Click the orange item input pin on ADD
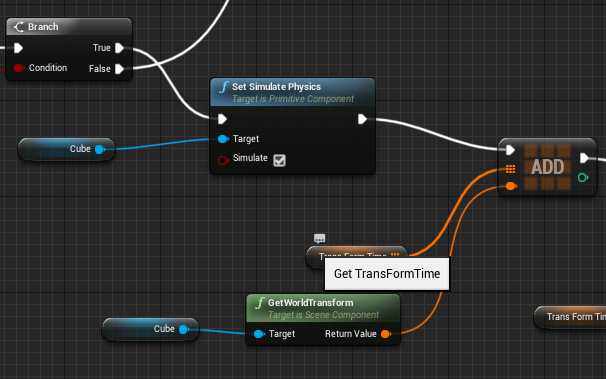This screenshot has height=379, width=606. point(511,186)
